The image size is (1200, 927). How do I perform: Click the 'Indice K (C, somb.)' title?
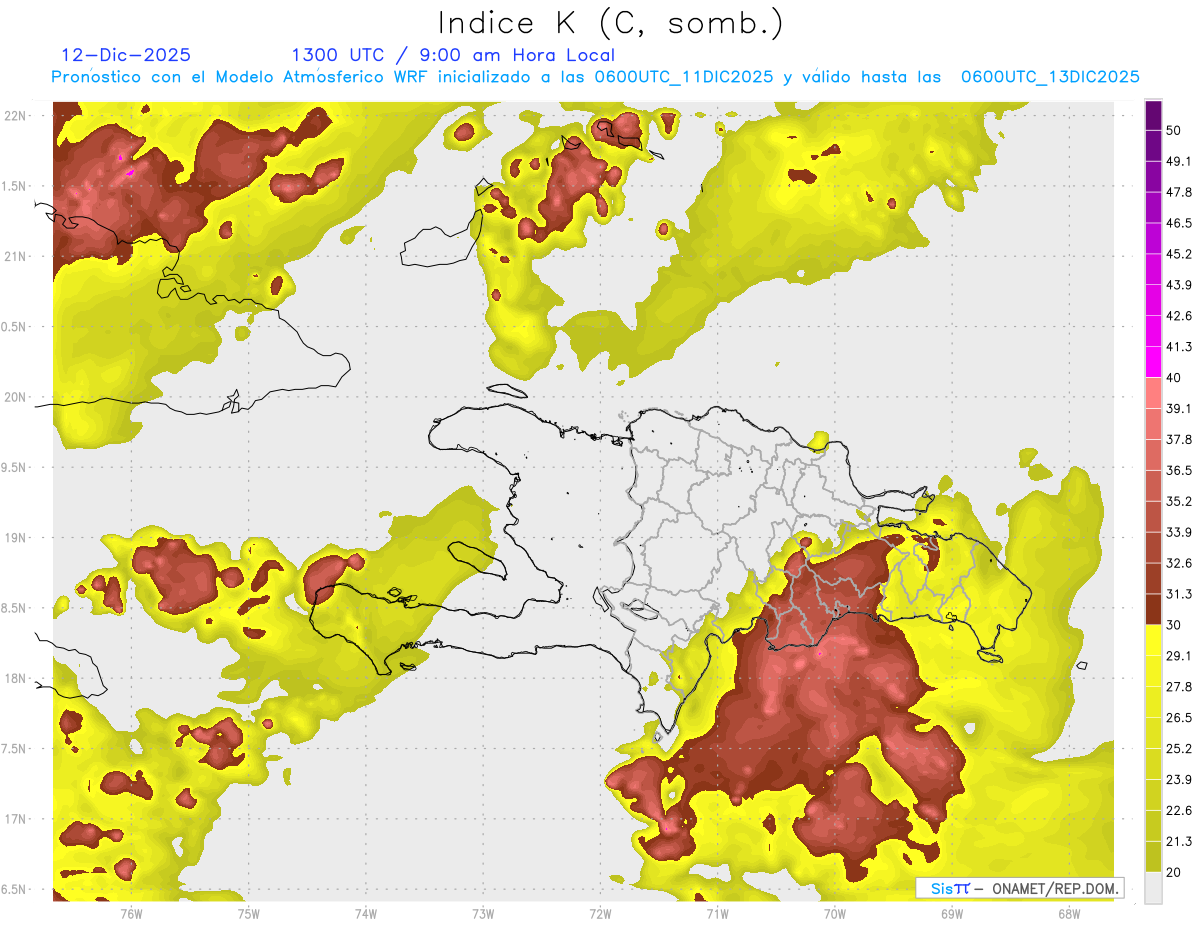[611, 22]
